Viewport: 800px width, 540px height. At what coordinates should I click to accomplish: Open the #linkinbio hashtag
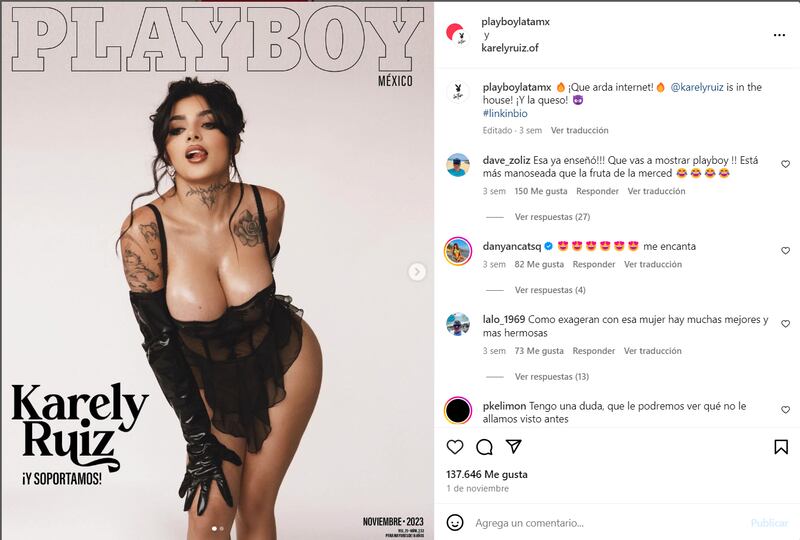(x=505, y=113)
